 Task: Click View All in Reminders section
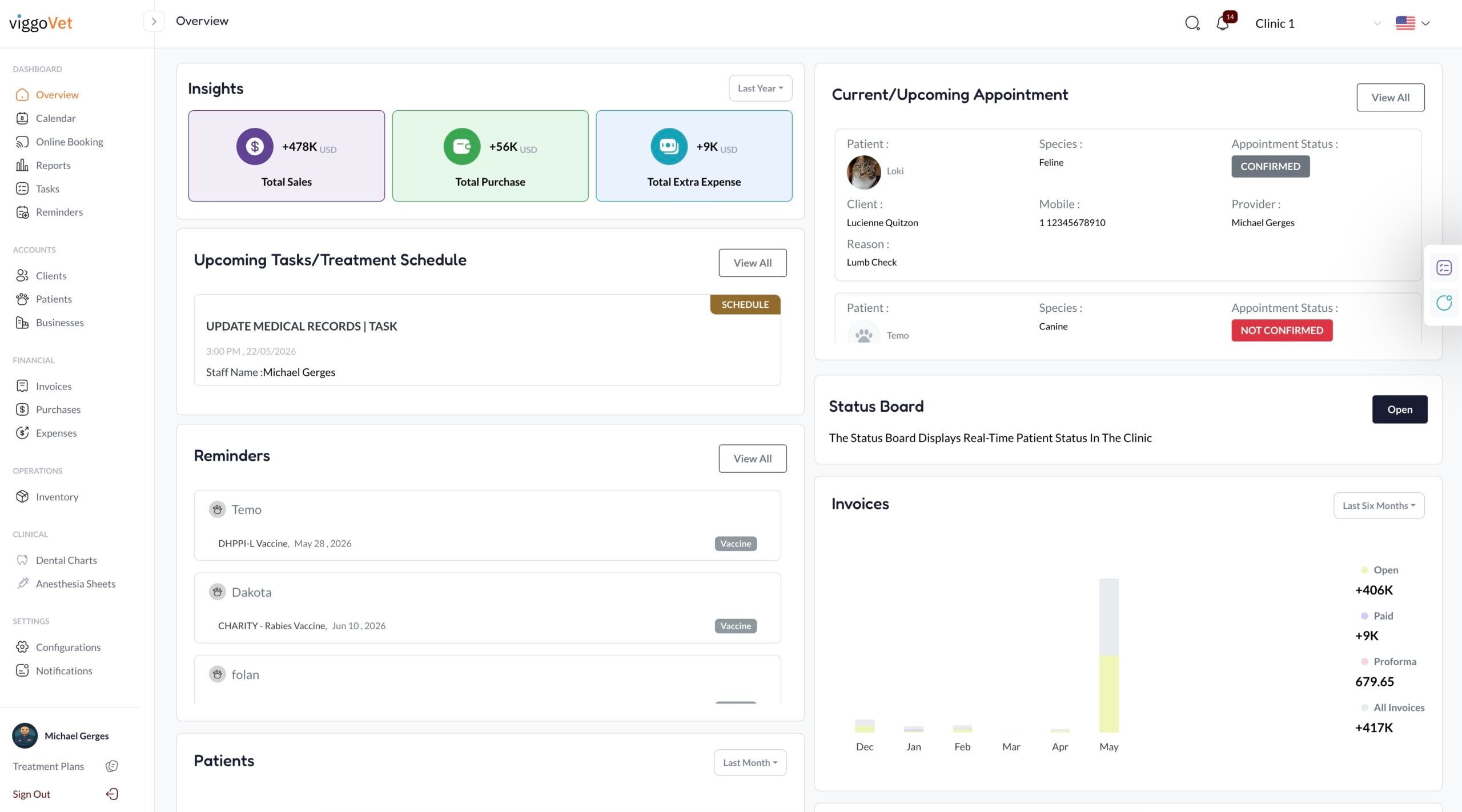click(752, 459)
